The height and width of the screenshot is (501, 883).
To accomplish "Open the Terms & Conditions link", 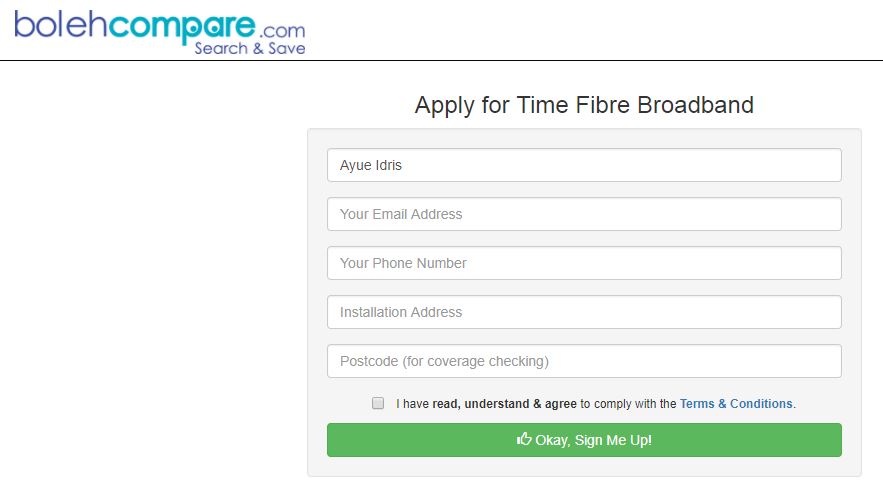I will click(736, 404).
